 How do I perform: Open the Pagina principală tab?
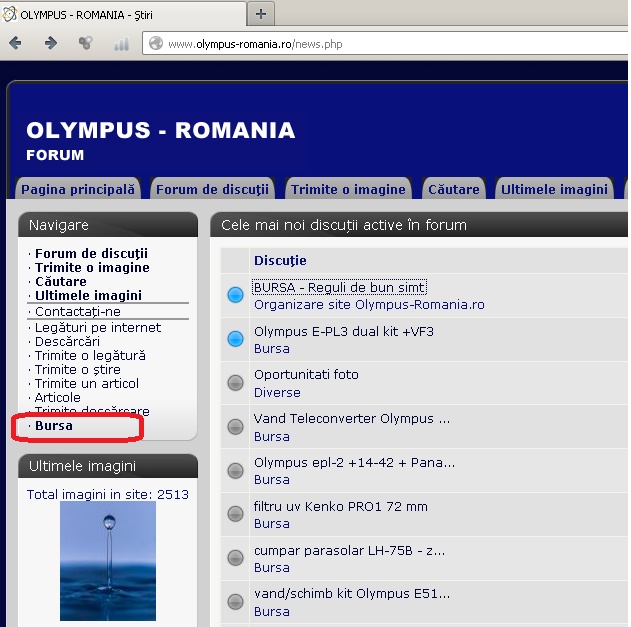[x=78, y=189]
